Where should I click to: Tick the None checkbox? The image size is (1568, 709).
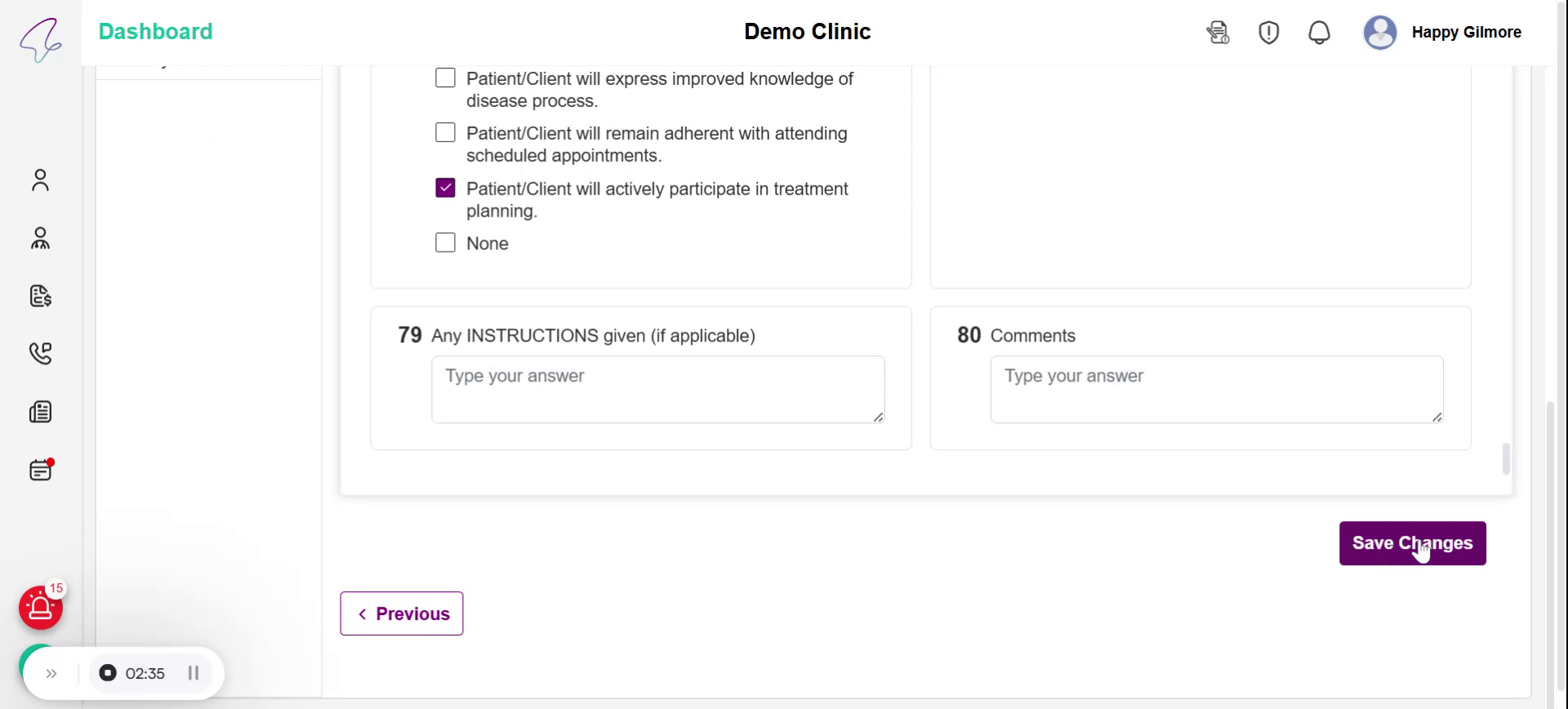pos(445,243)
